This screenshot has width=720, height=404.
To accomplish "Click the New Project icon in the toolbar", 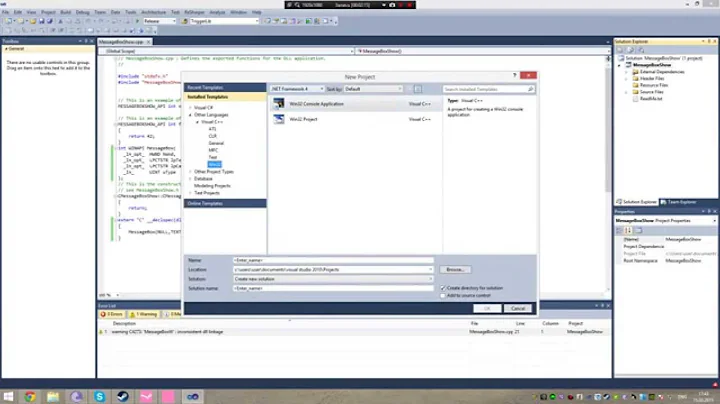I will point(8,21).
